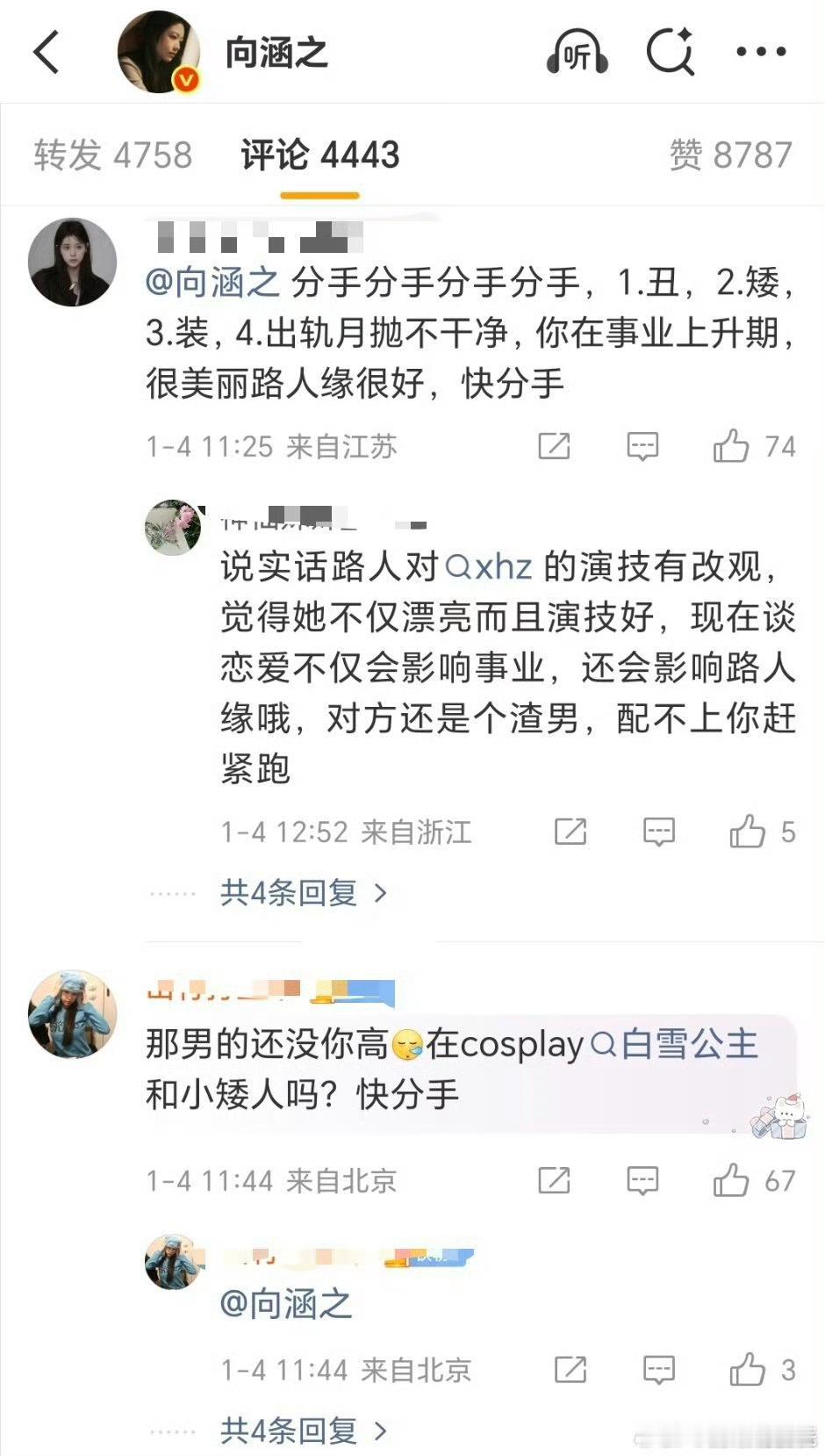
Task: Expand the bottom 共4条回复 thread
Action: 304,1431
